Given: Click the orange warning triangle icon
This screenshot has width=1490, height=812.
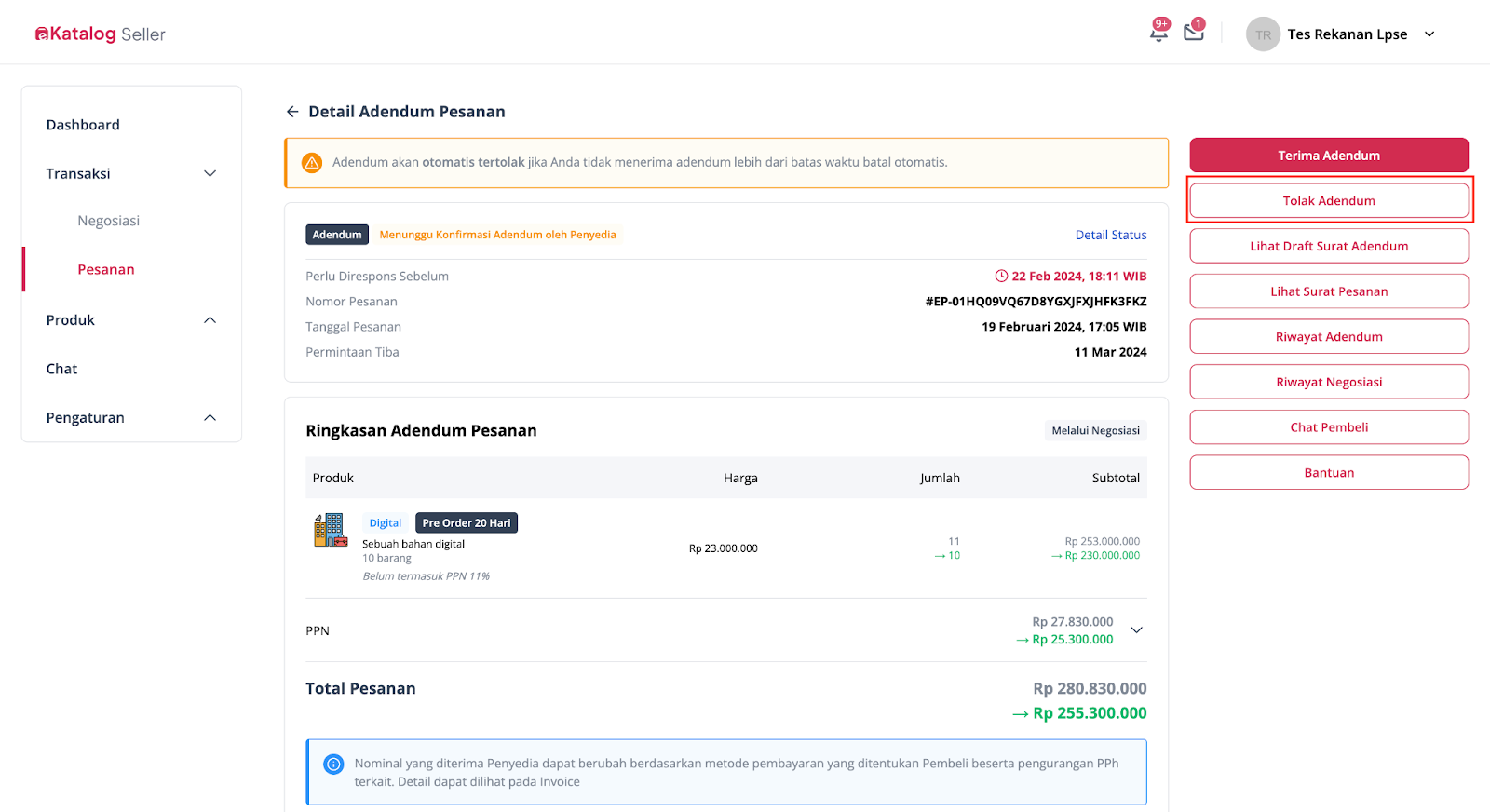Looking at the screenshot, I should point(312,163).
